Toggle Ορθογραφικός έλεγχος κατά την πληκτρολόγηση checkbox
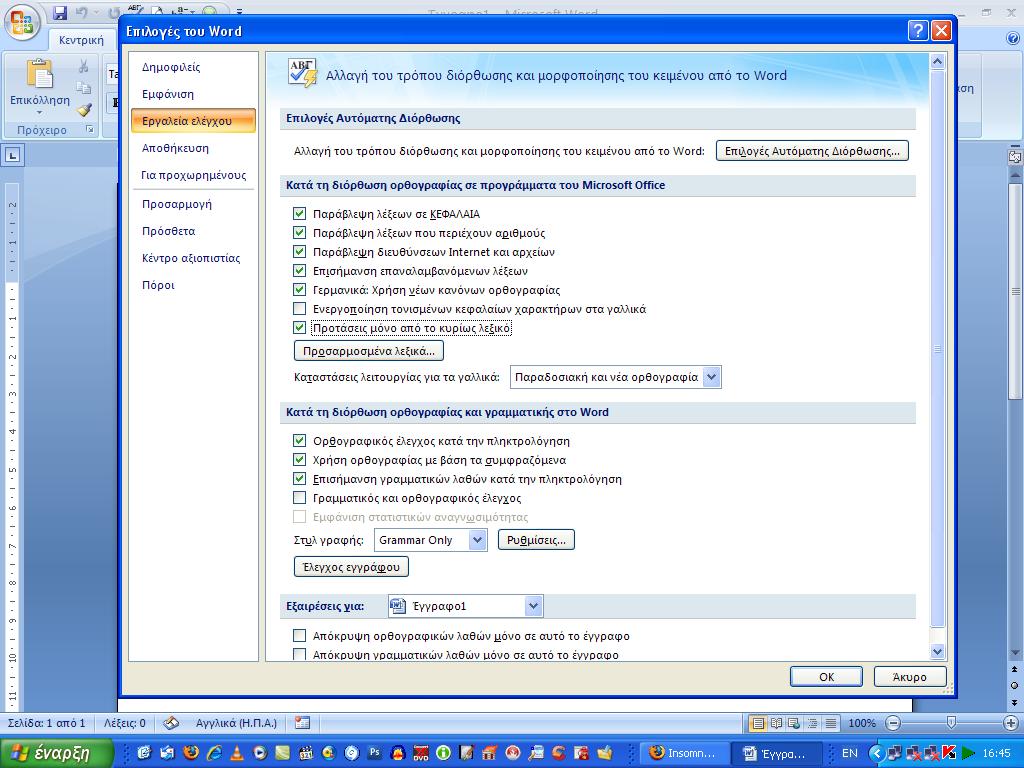 pyautogui.click(x=299, y=441)
